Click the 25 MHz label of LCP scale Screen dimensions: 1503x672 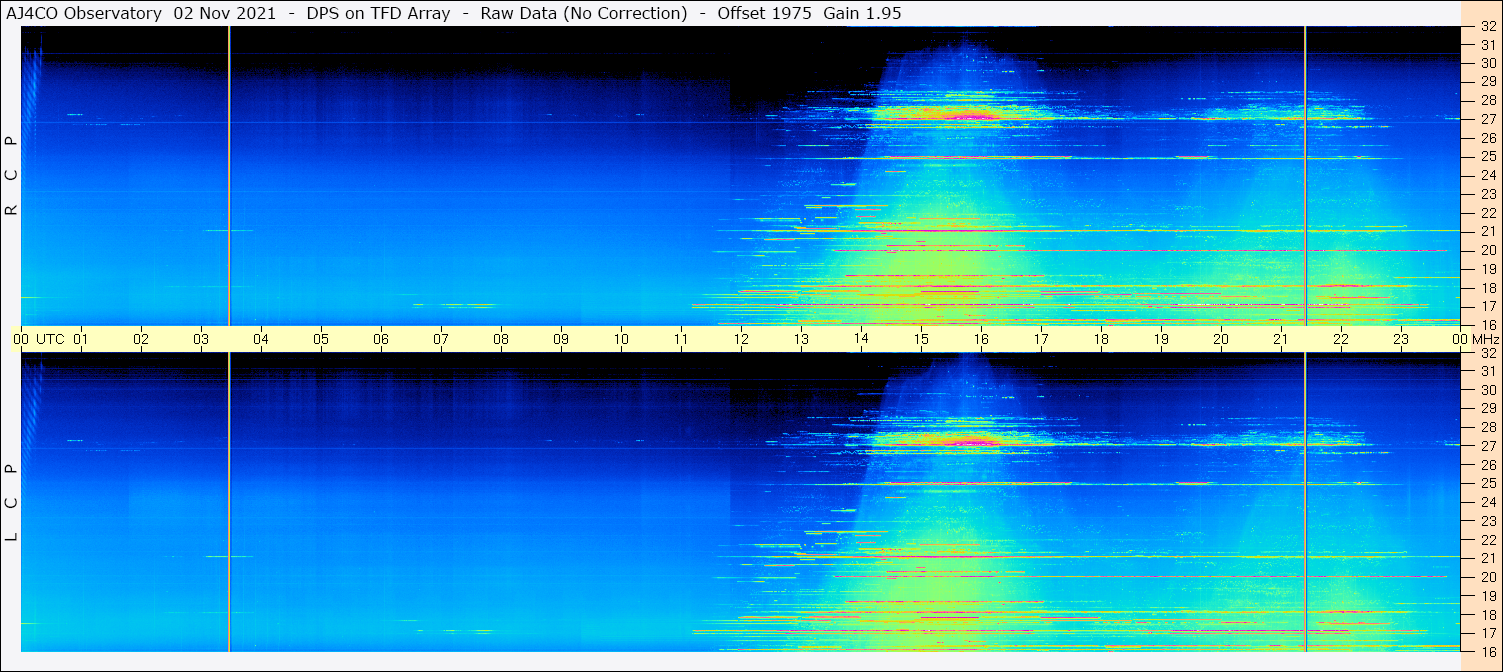click(x=1487, y=484)
